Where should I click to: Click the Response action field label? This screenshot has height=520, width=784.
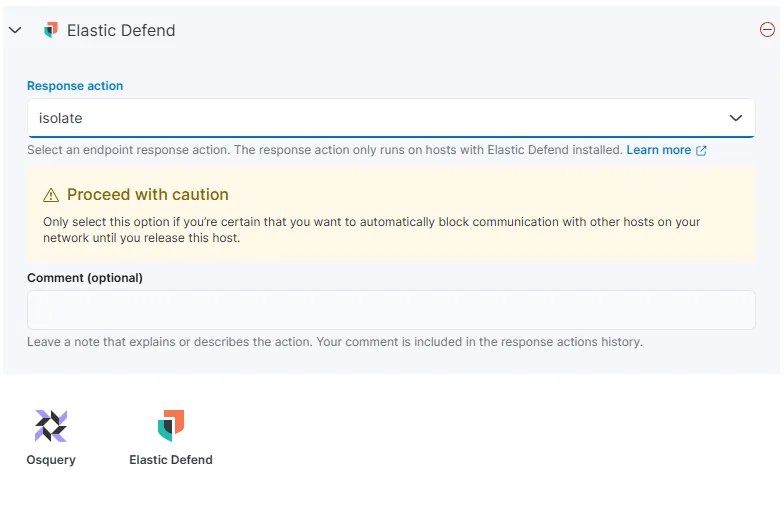pyautogui.click(x=75, y=86)
